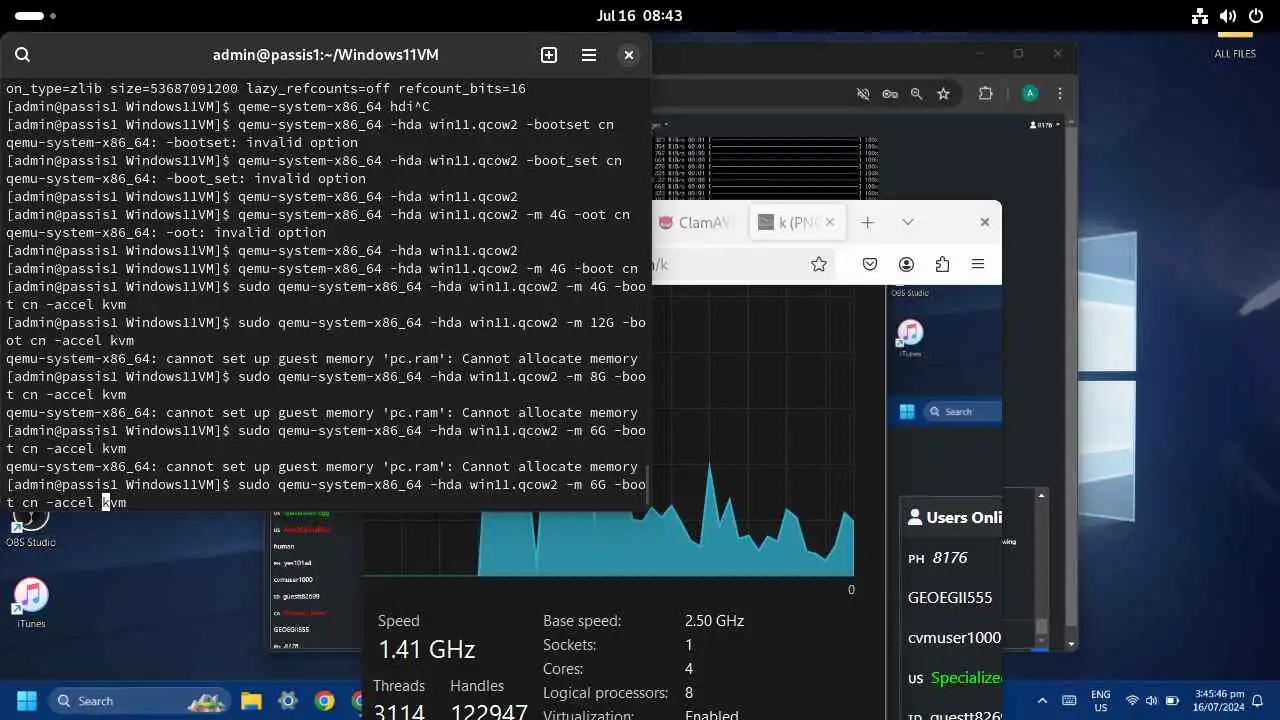This screenshot has height=720, width=1280.
Task: Open File Explorer from the taskbar
Action: [x=251, y=700]
